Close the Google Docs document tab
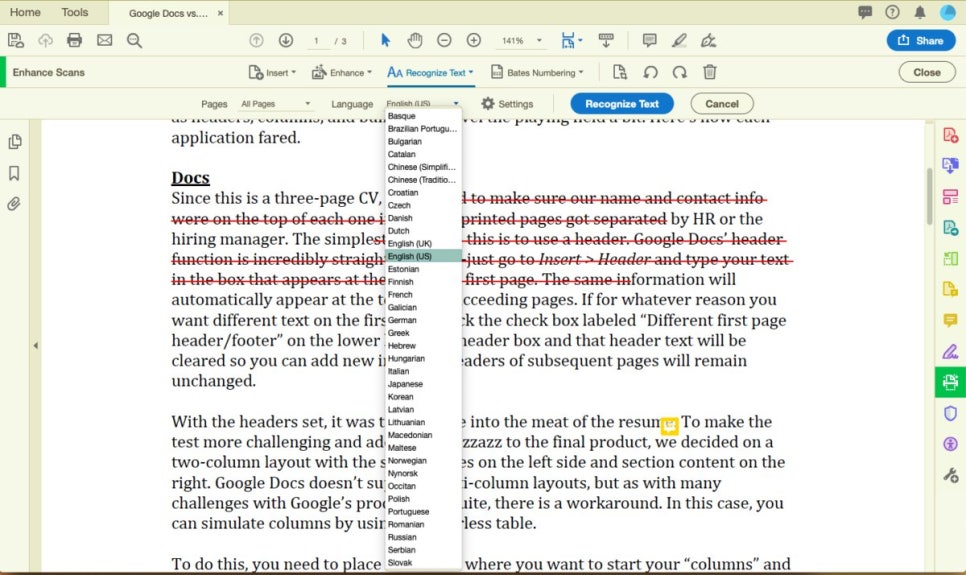 tap(220, 13)
